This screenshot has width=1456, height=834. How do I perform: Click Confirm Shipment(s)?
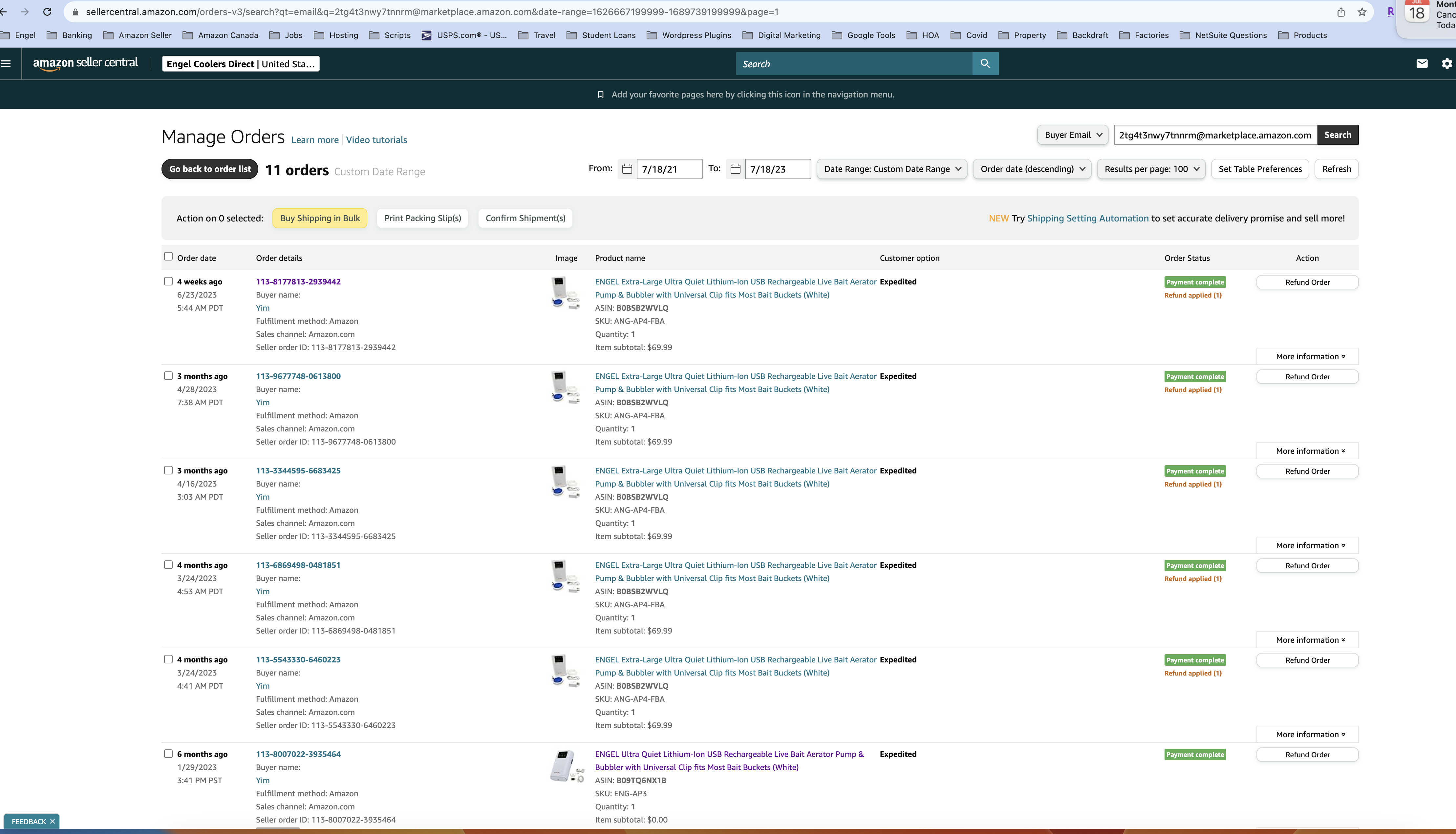(x=525, y=218)
